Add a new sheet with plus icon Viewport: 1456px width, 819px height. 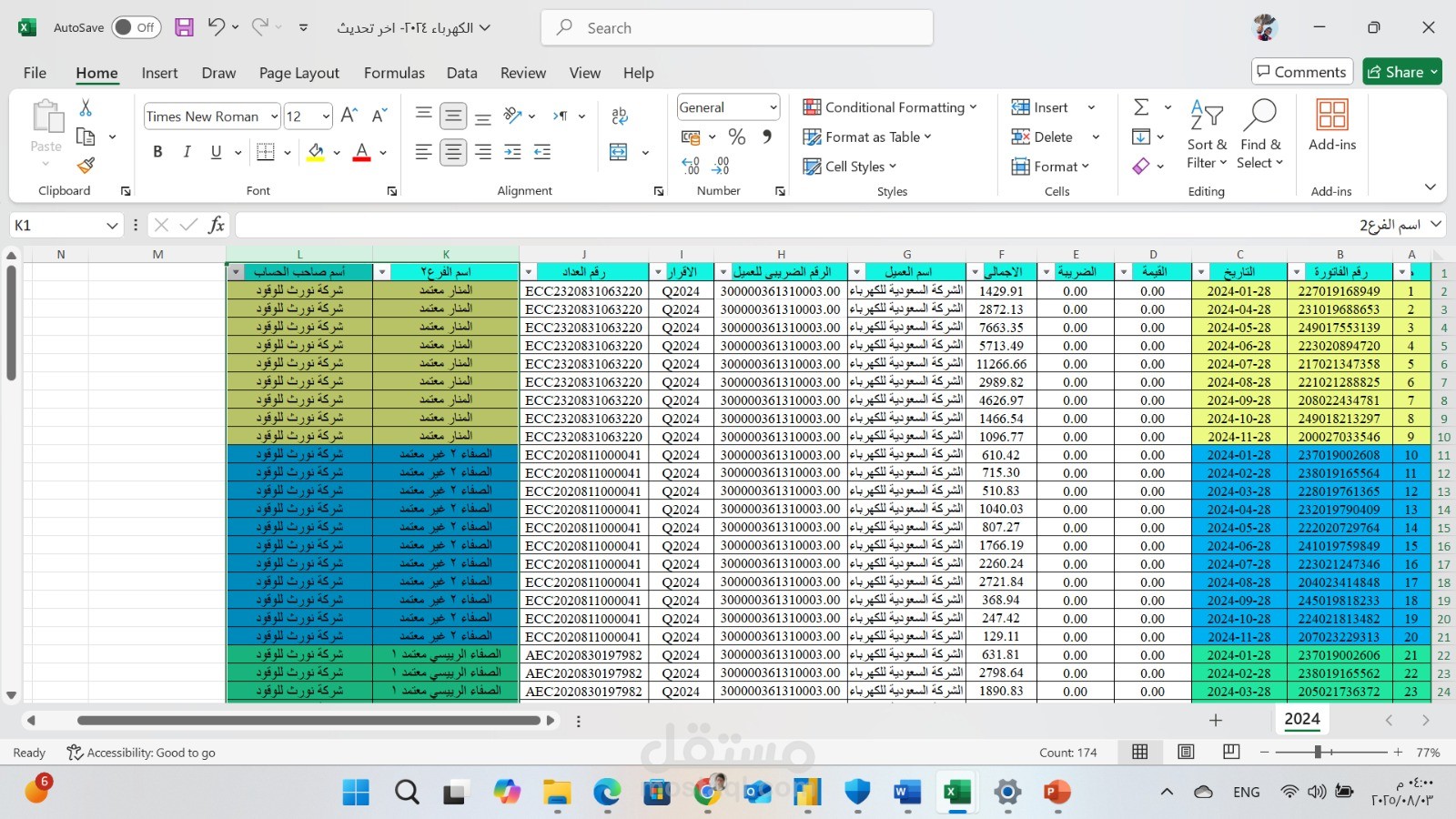[1216, 720]
